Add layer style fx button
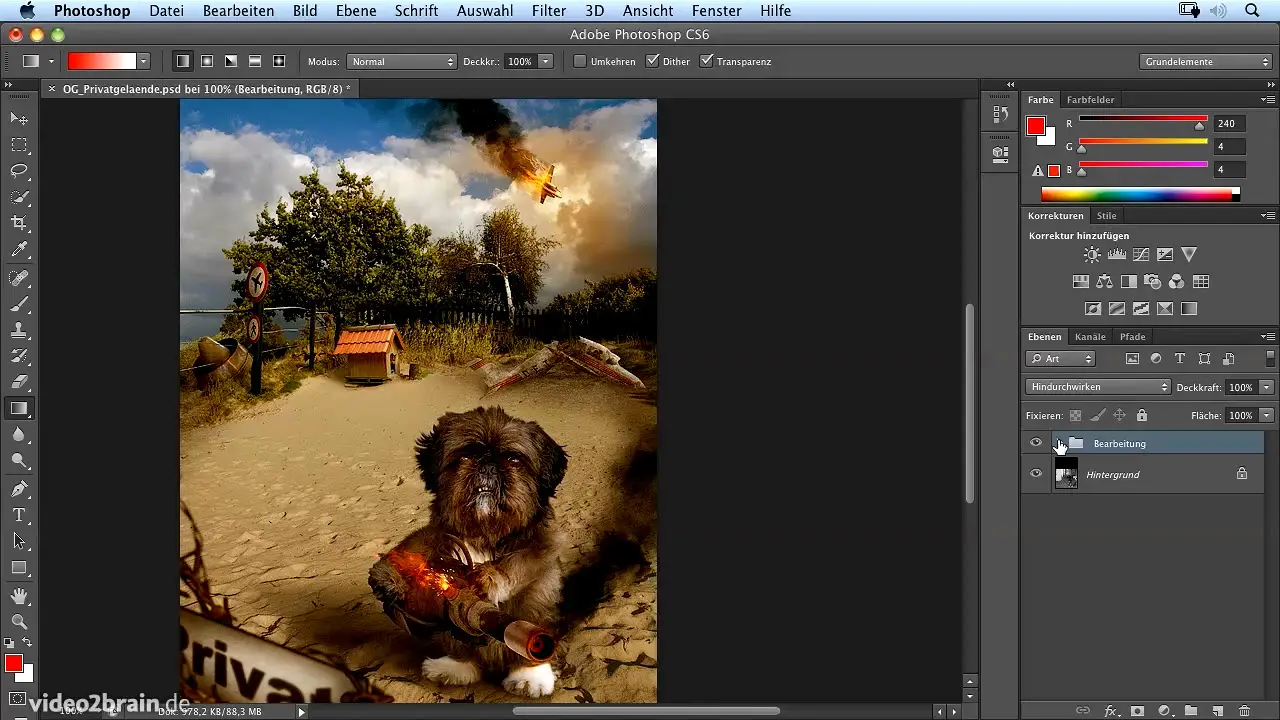1280x720 pixels. coord(1110,711)
